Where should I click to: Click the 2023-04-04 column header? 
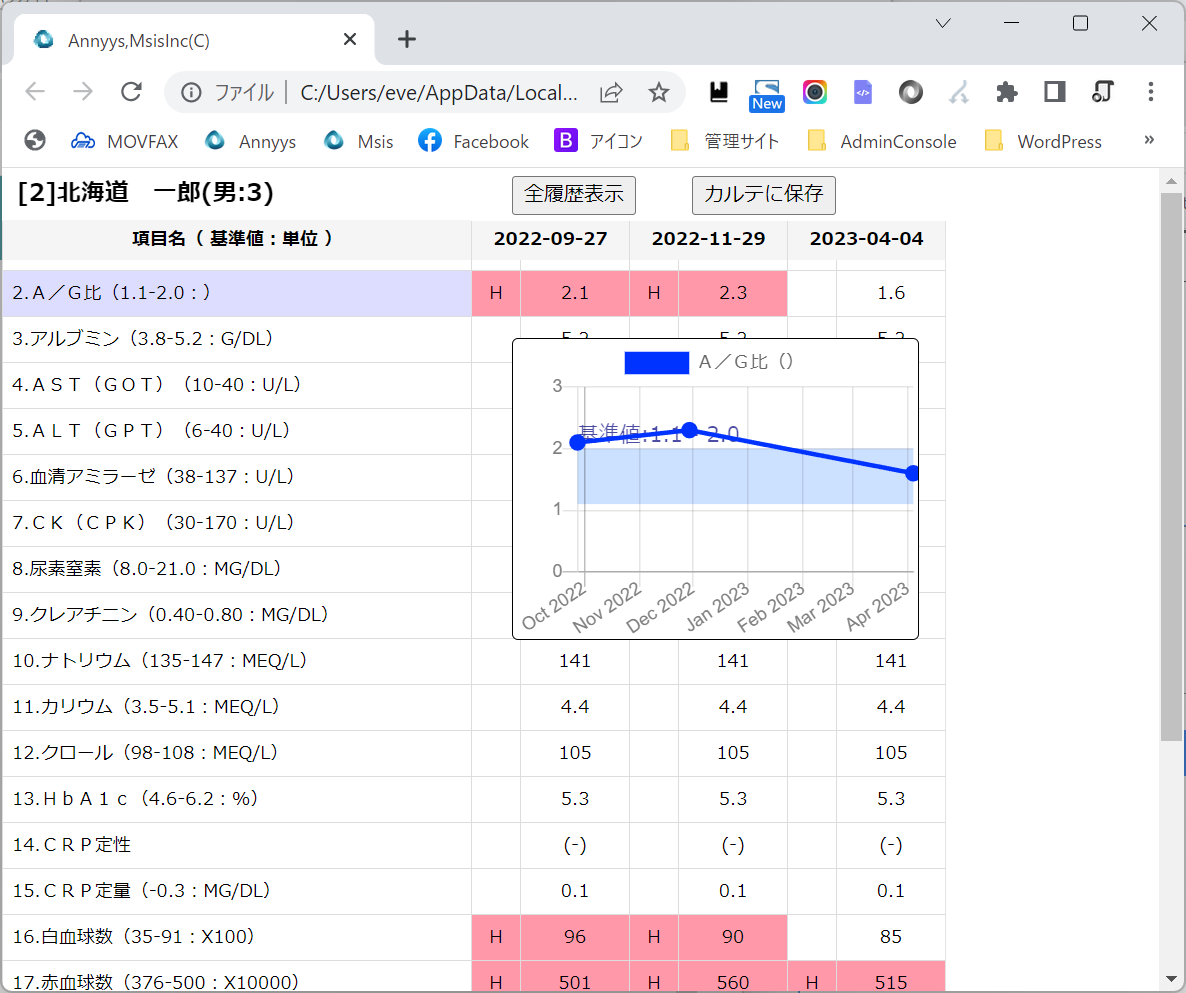point(867,239)
